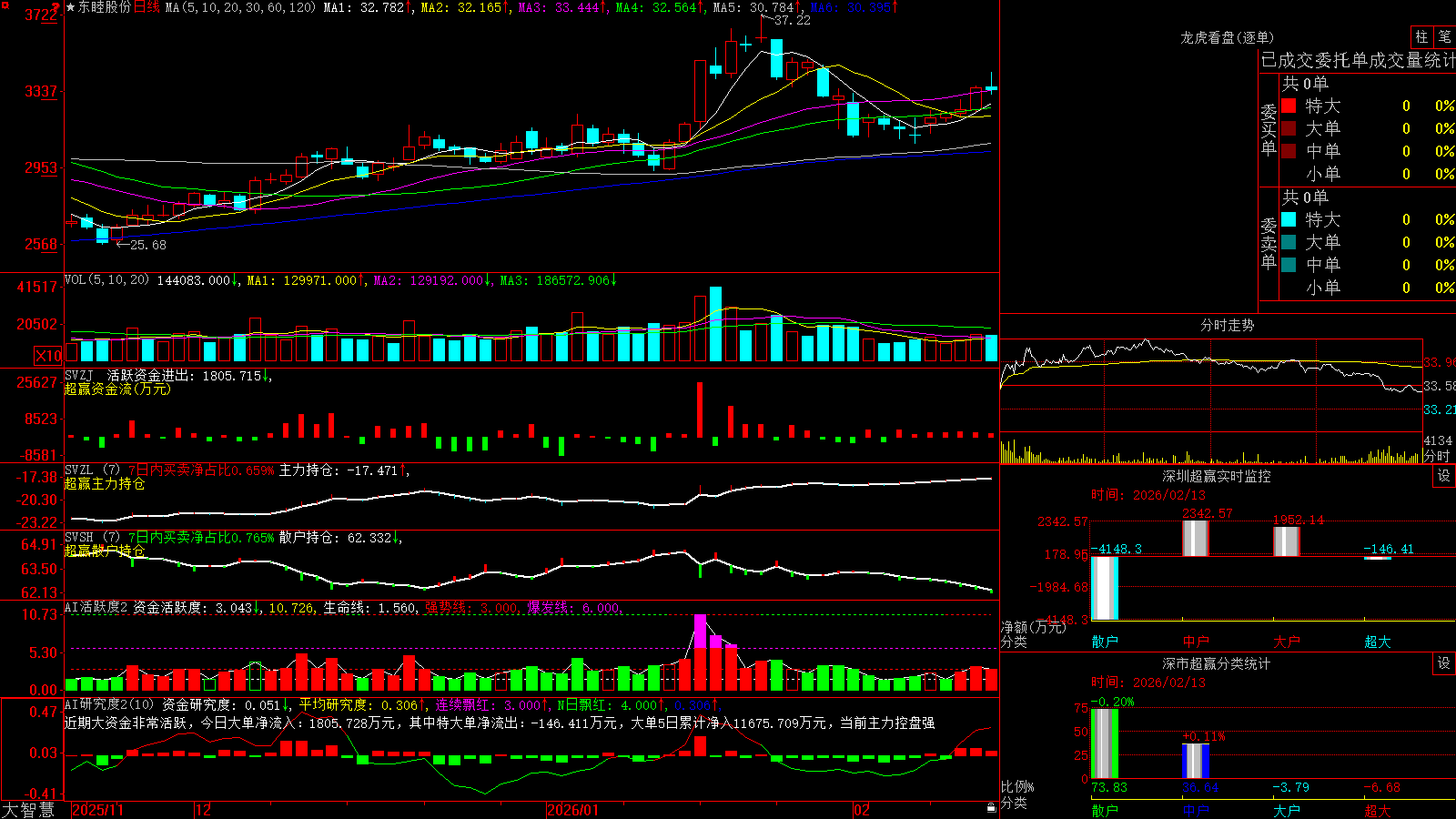Select the SVSH (7) indicator label
Viewport: 1456px width, 819px height.
pyautogui.click(x=92, y=537)
